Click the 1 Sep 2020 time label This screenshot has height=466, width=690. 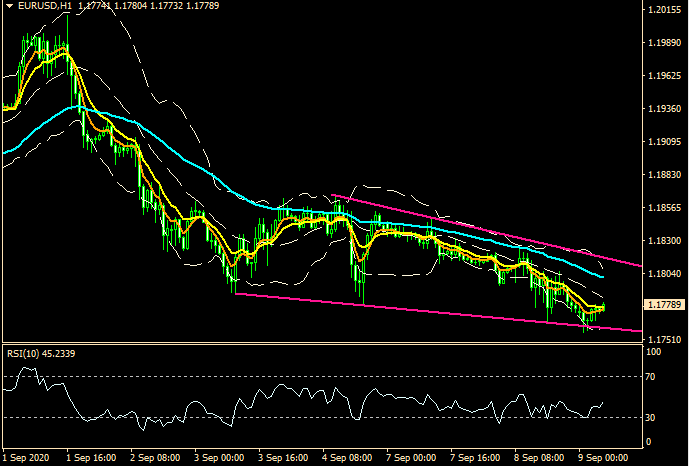coord(28,456)
